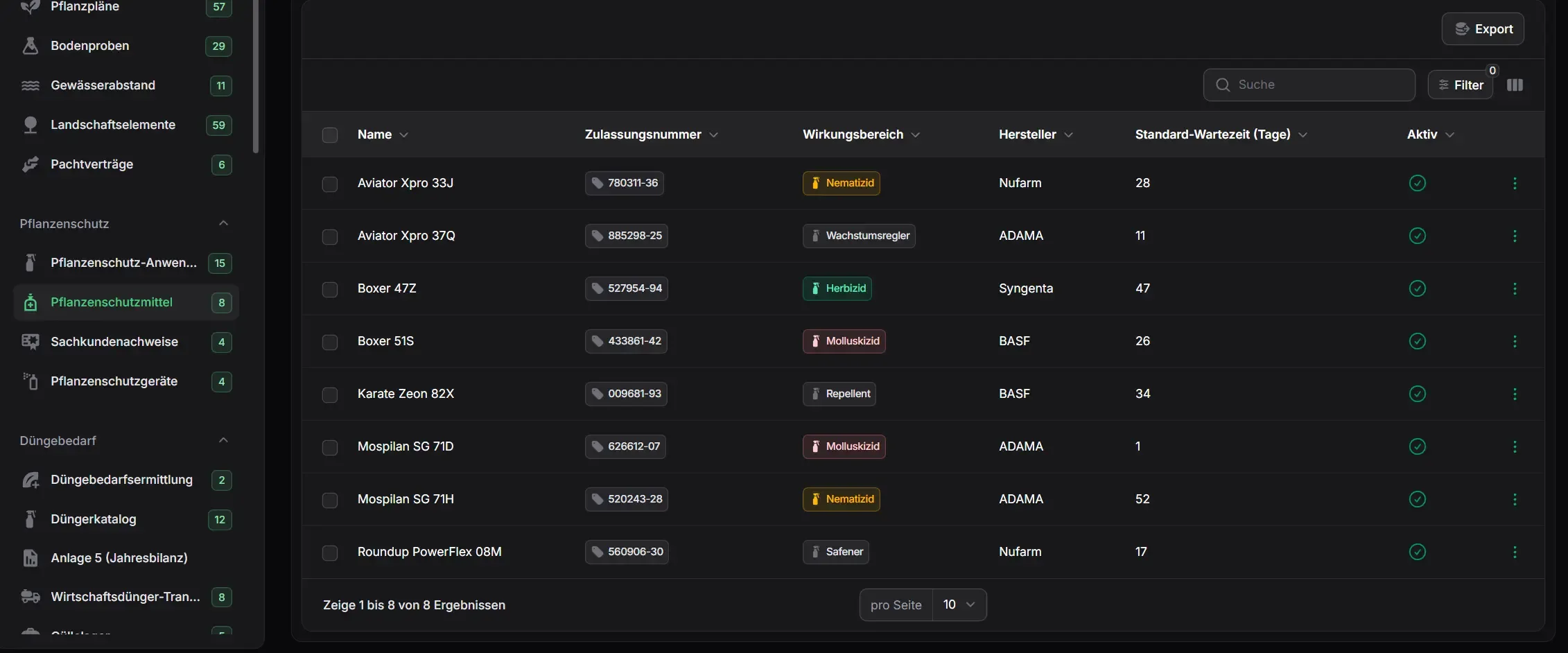This screenshot has height=653, width=1568.
Task: Click the Wirtschaftsdünger truck icon
Action: tap(30, 597)
